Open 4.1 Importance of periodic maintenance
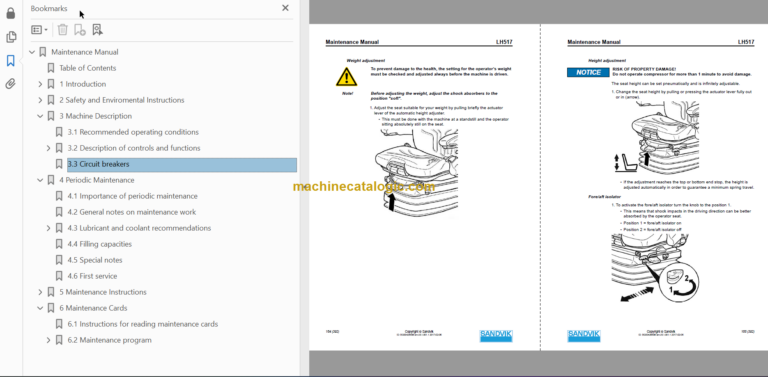768x377 pixels. click(132, 196)
